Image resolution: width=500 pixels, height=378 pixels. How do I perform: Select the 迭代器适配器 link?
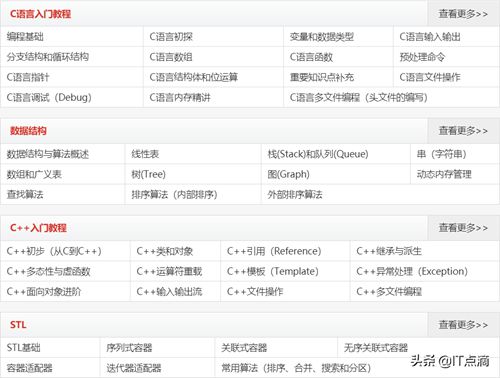[x=134, y=368]
